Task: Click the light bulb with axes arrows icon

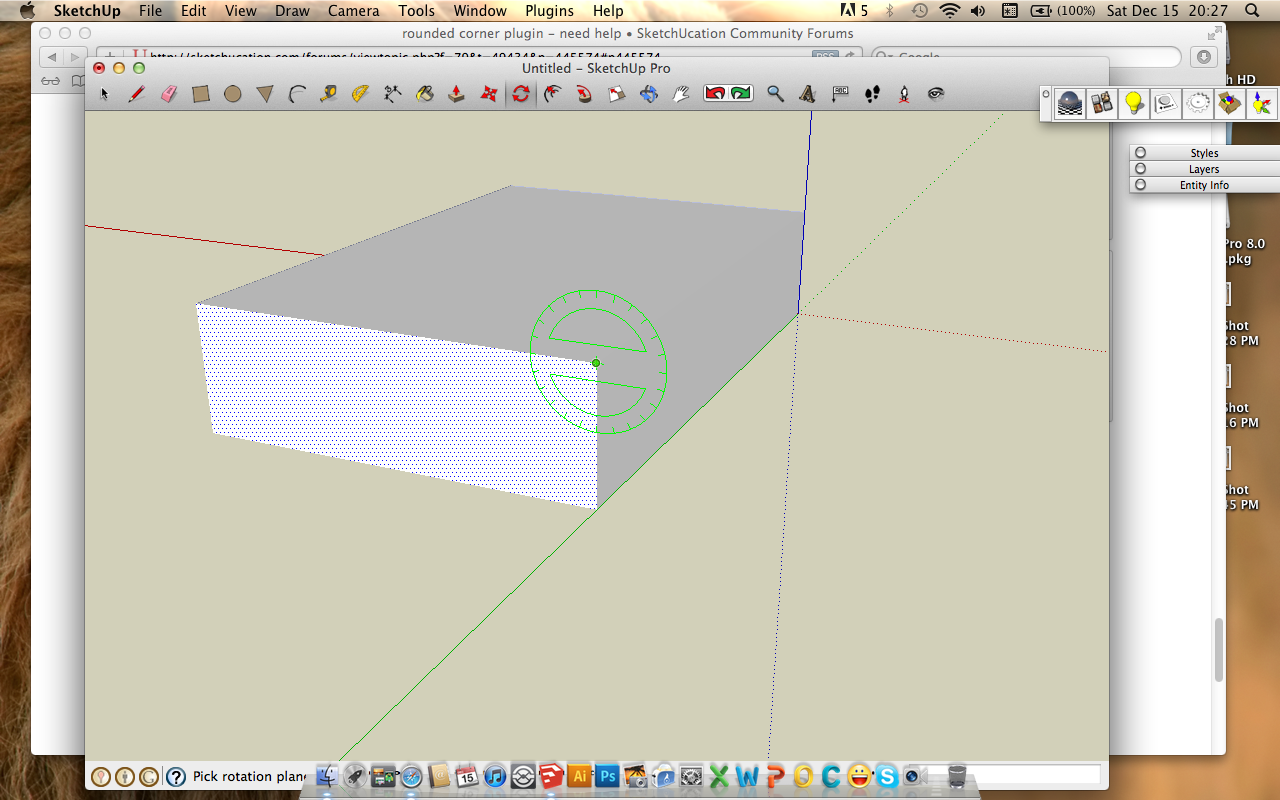Action: pyautogui.click(x=1262, y=103)
